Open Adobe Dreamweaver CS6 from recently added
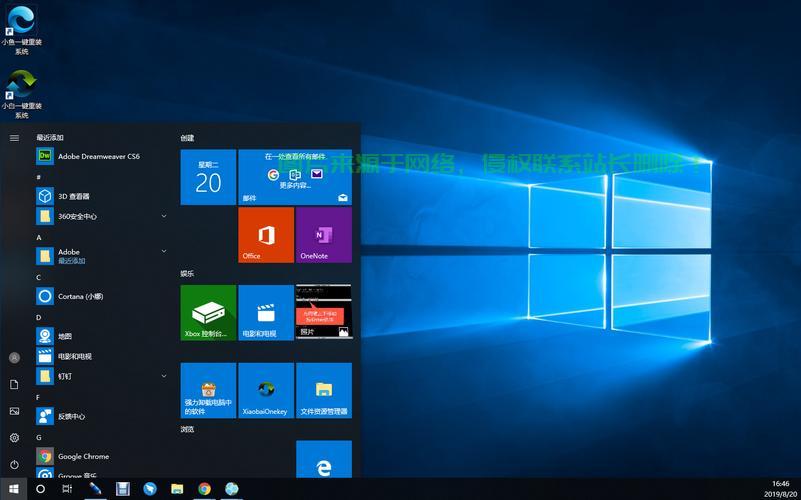This screenshot has width=801, height=500. (x=102, y=156)
